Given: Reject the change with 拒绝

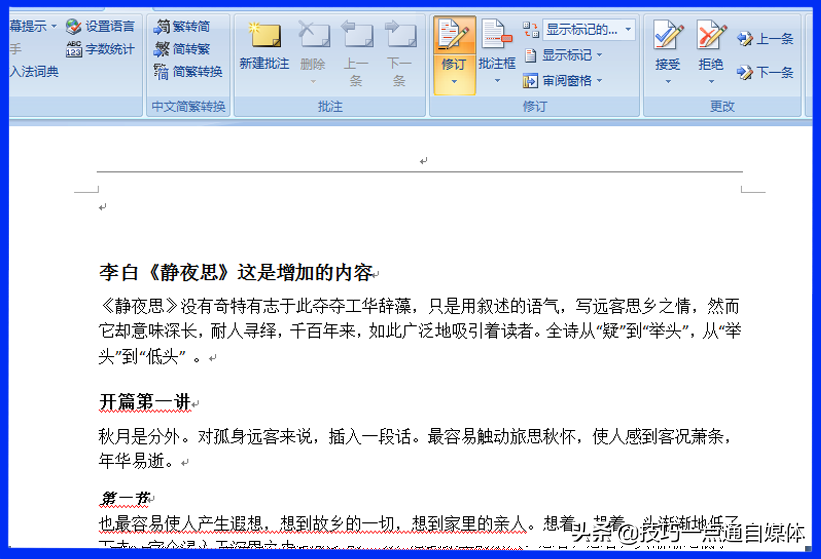Looking at the screenshot, I should pyautogui.click(x=711, y=44).
